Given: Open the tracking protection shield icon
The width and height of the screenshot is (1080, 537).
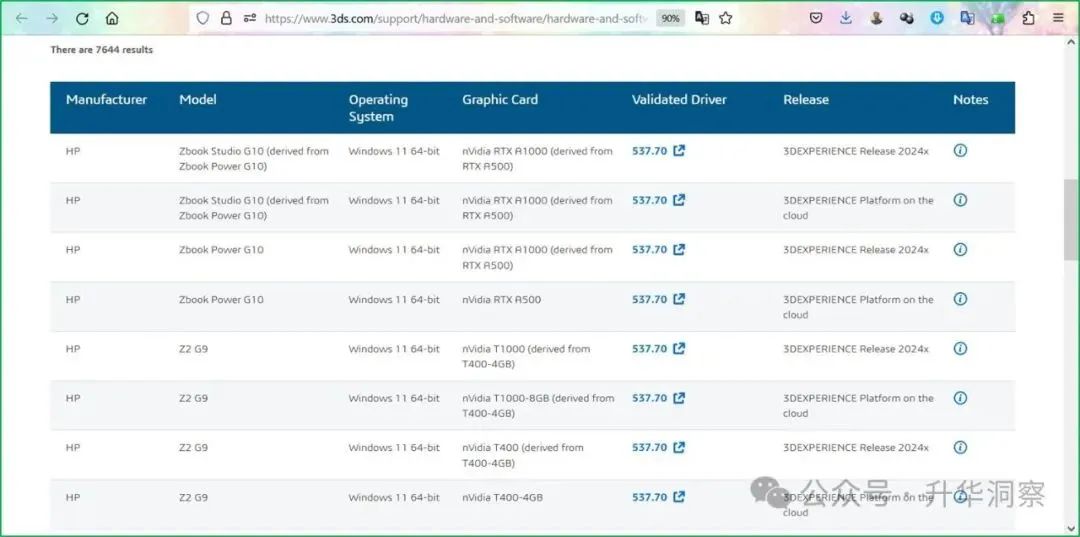Looking at the screenshot, I should pos(203,18).
